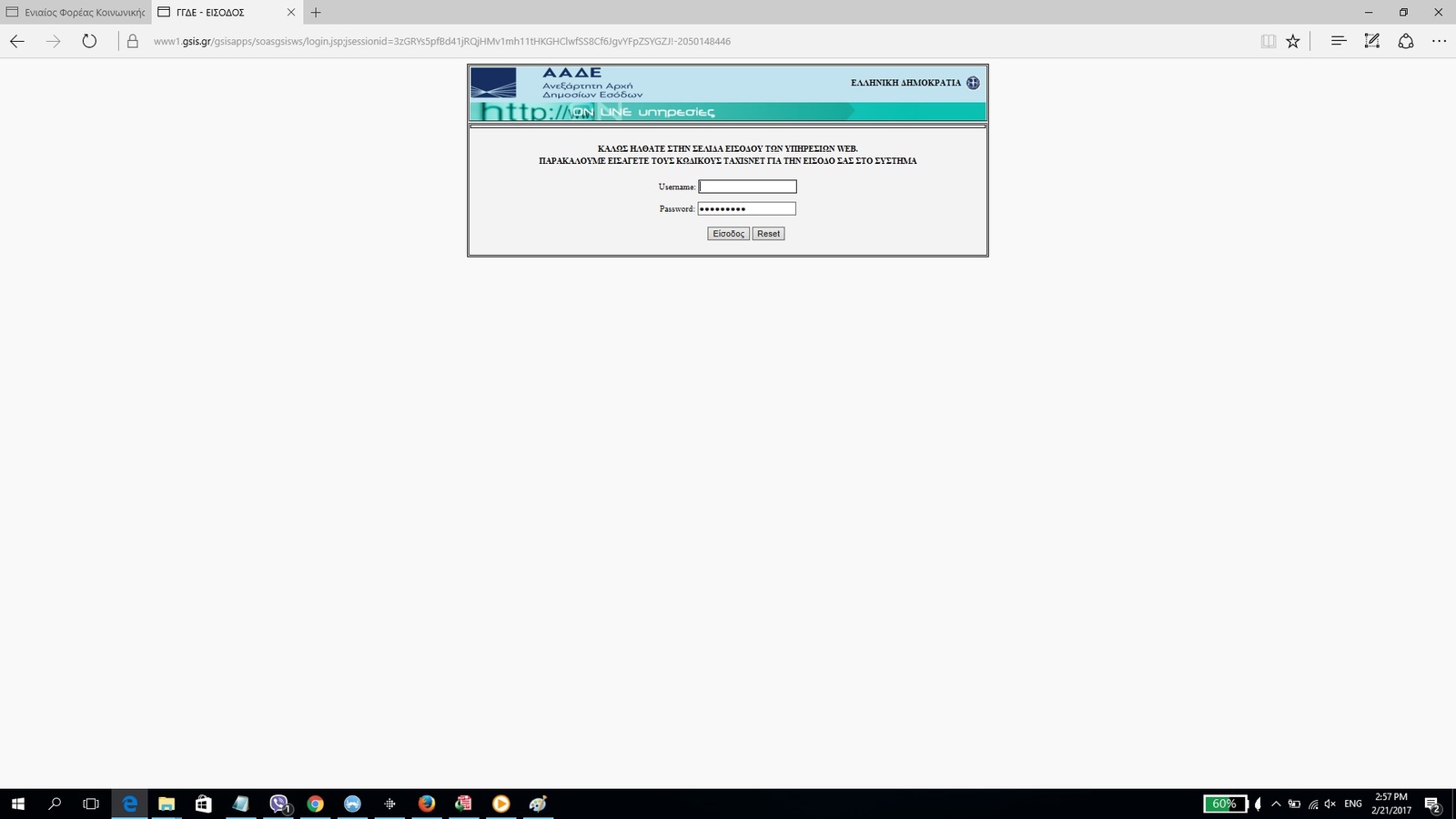Open a new browser tab
This screenshot has height=819, width=1456.
pos(316,13)
